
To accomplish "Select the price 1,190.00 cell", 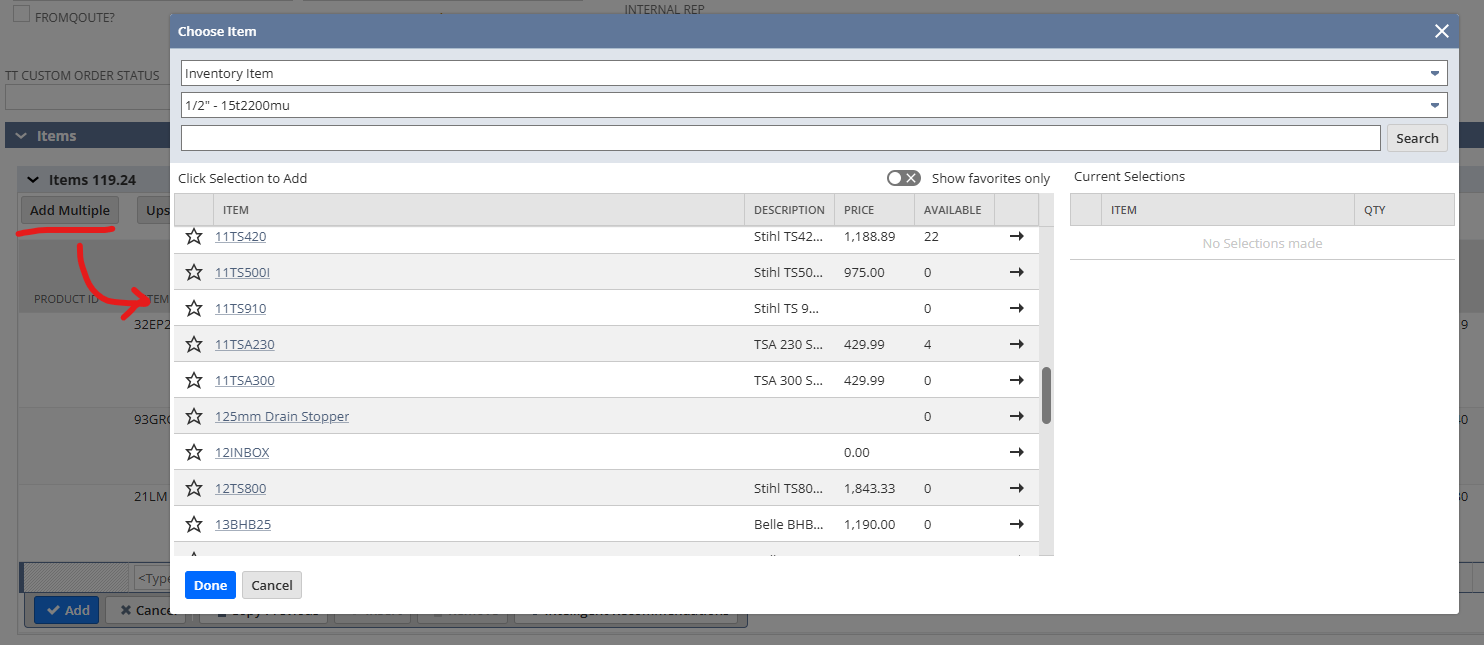I will coord(869,524).
